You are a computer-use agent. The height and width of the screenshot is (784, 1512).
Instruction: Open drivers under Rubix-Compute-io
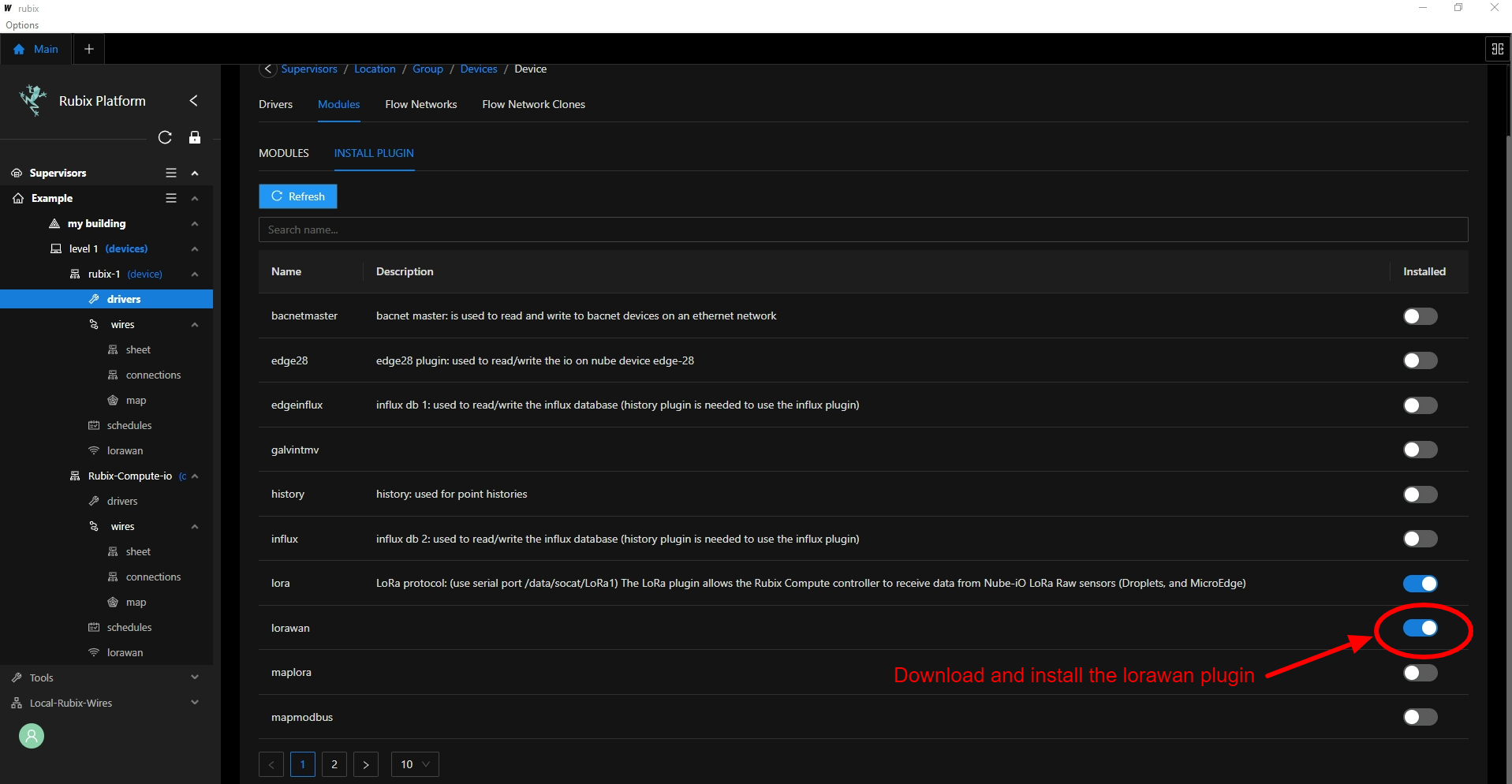point(122,501)
